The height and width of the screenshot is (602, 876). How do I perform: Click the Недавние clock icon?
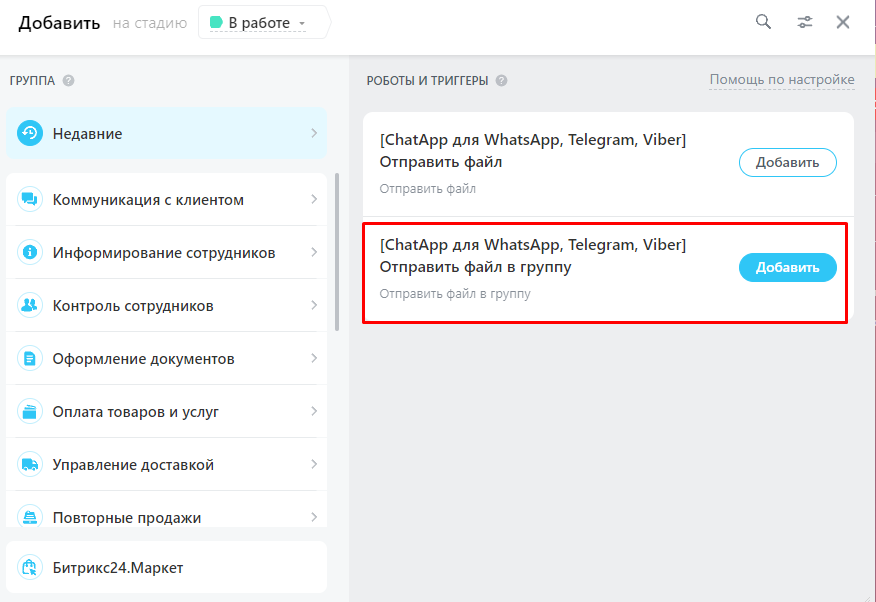(x=30, y=133)
